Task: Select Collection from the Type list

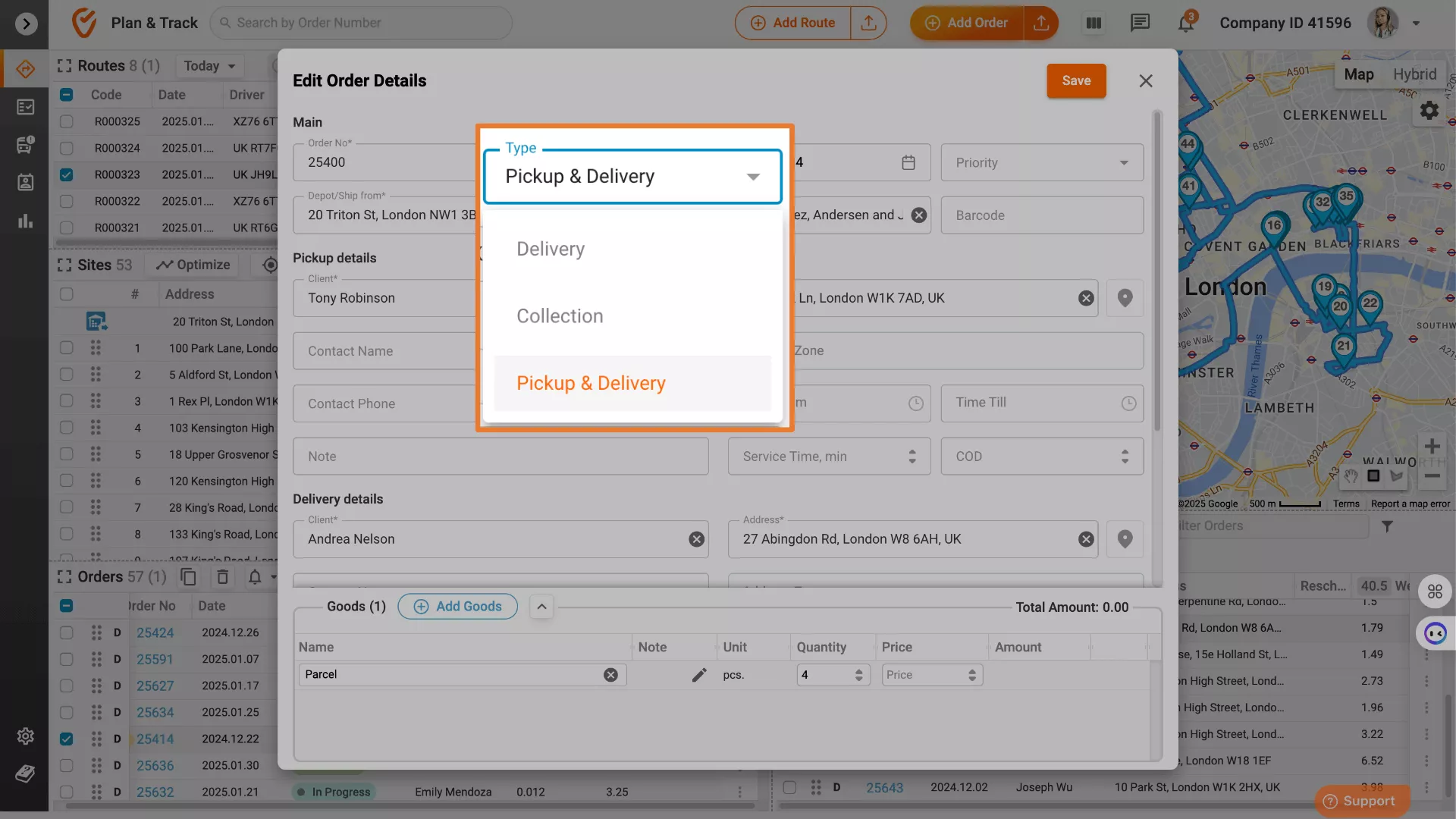Action: [x=560, y=316]
